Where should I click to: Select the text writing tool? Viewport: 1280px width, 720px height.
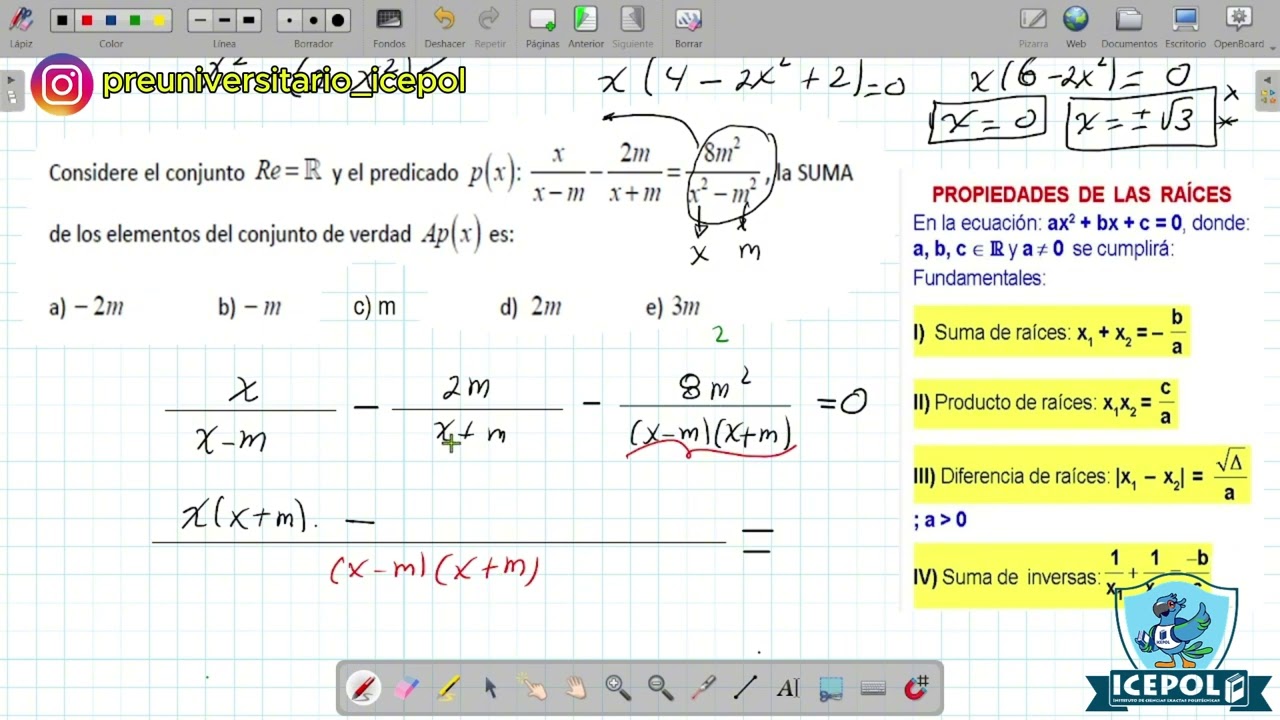(x=788, y=688)
